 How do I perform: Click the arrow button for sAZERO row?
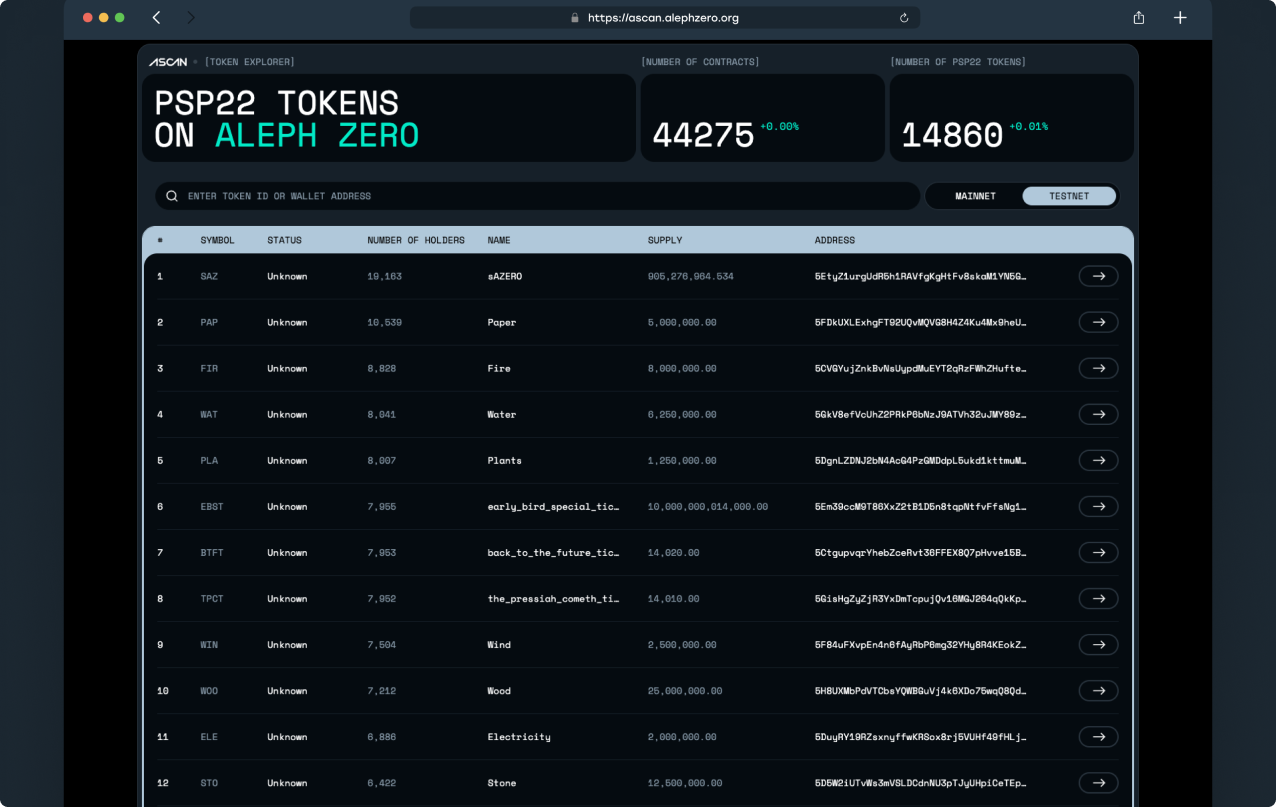coord(1098,276)
